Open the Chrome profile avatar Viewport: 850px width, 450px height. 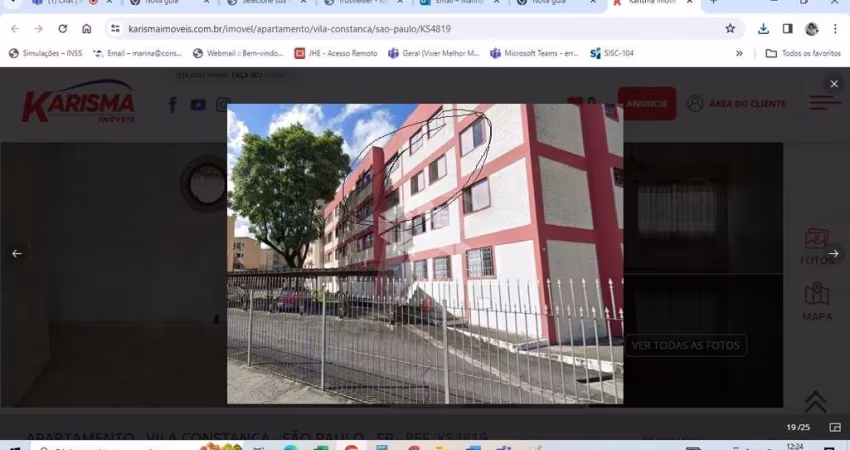[812, 29]
